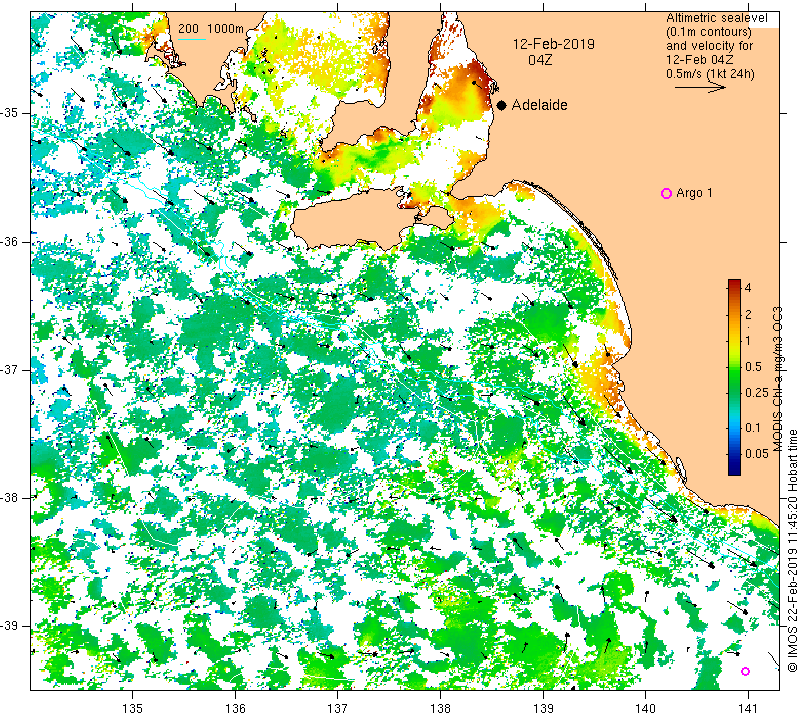Click the longitude axis label 139
Screen dimensions: 800x720
pyautogui.click(x=543, y=708)
